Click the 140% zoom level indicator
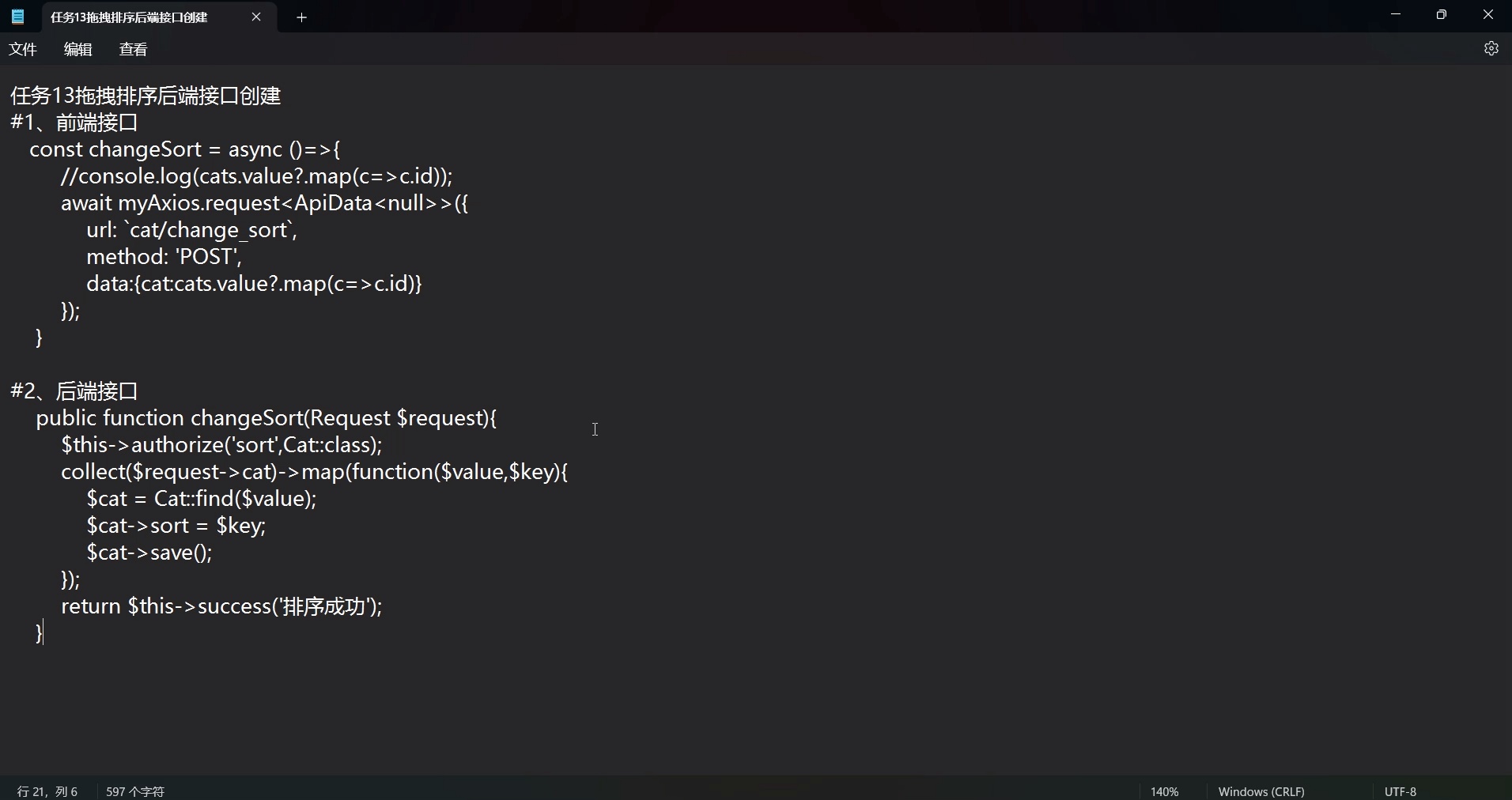The width and height of the screenshot is (1512, 800). click(1164, 791)
